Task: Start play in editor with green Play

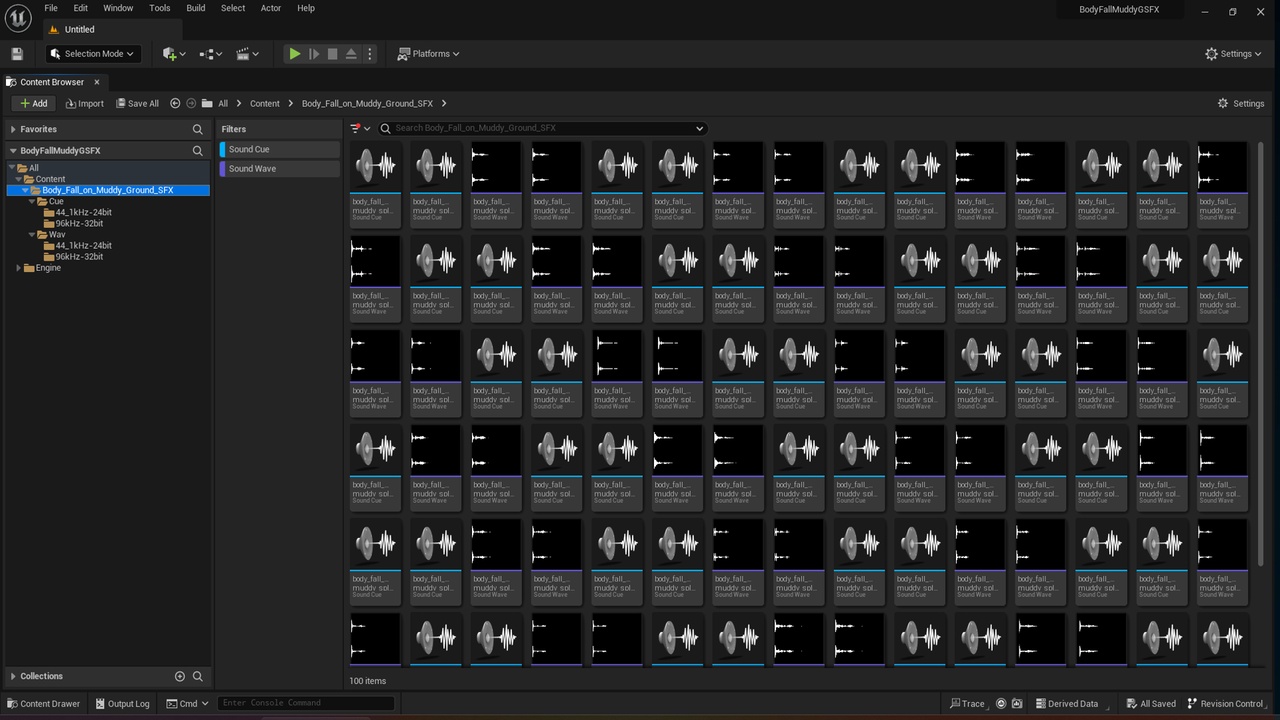Action: 295,54
